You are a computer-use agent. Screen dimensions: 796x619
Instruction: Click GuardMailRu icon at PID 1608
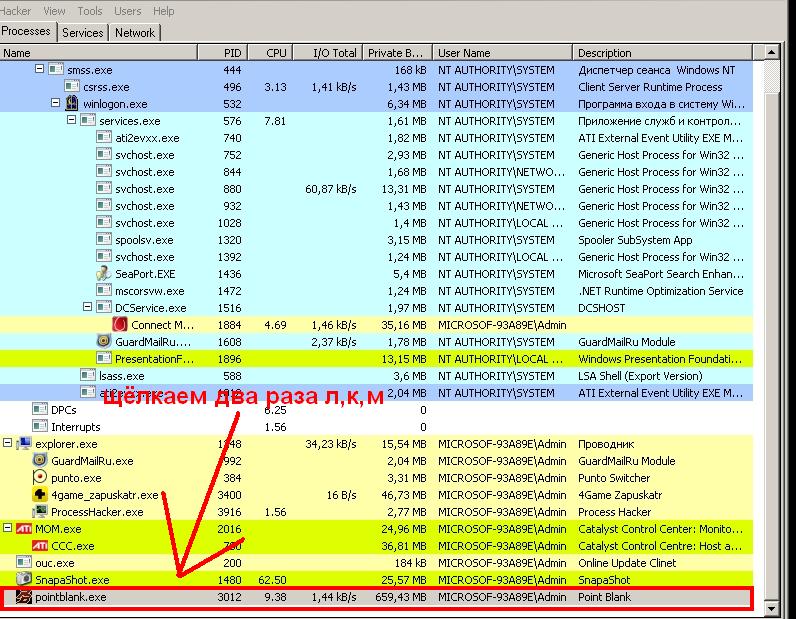(x=104, y=341)
